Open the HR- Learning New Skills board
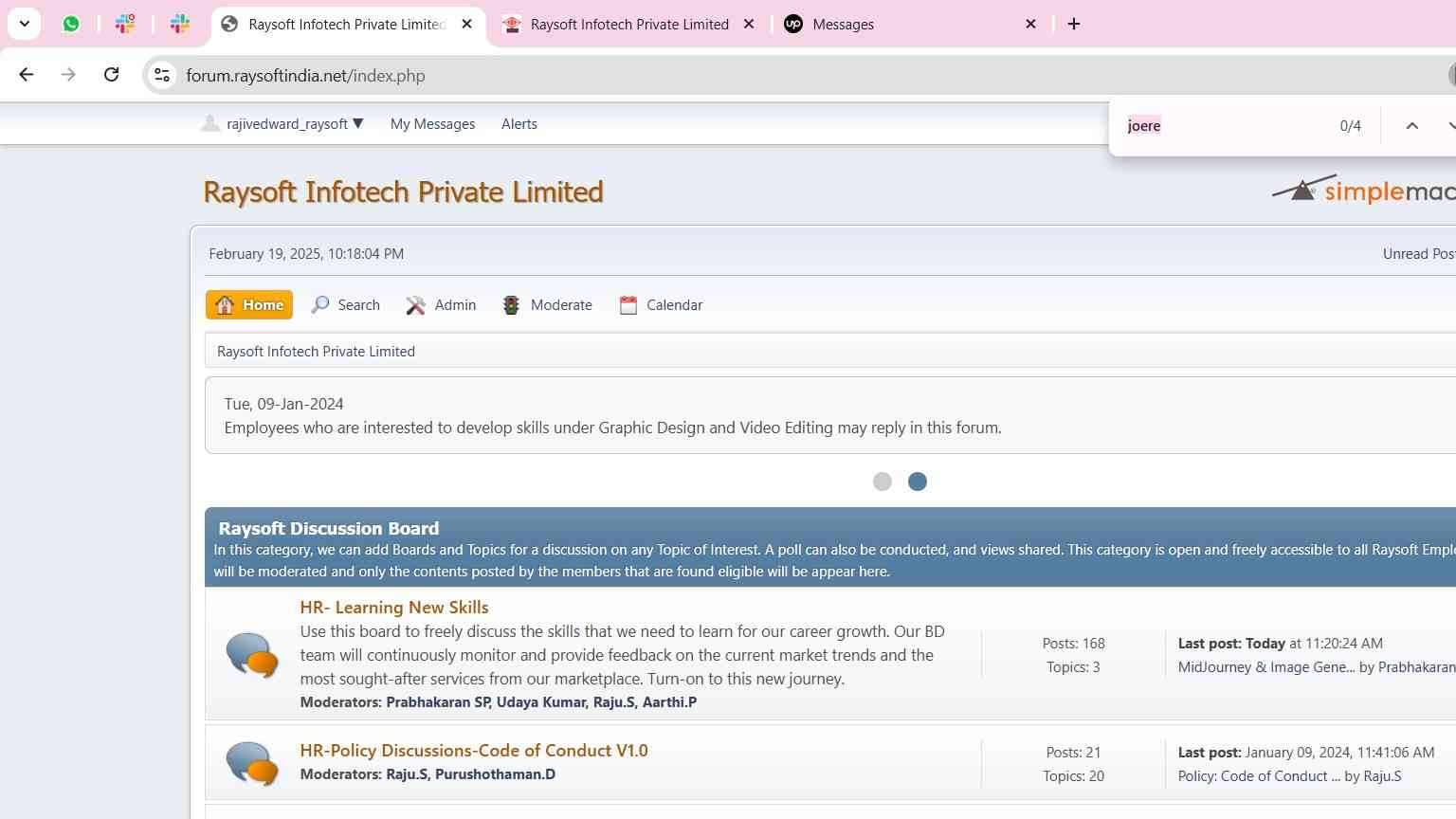Viewport: 1456px width, 819px height. (x=394, y=608)
